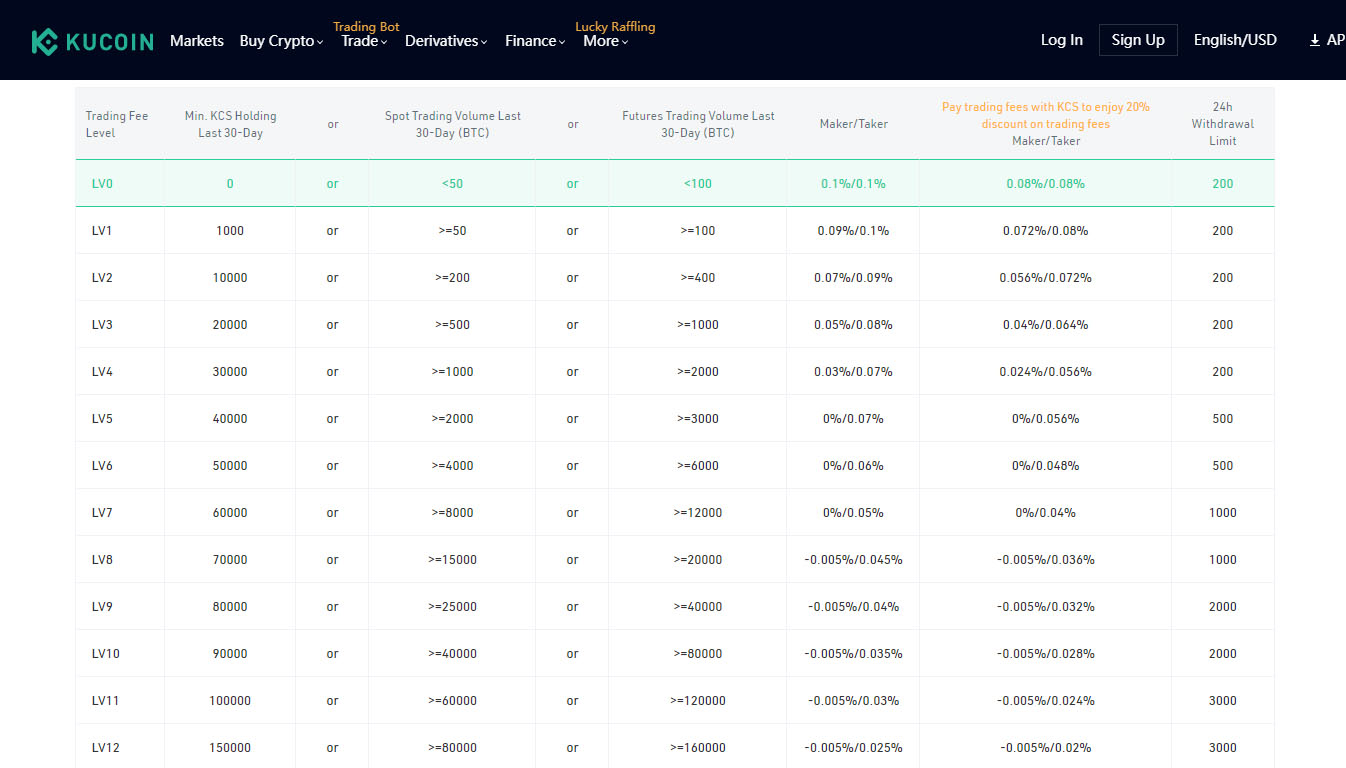Select the LV1 row label
Image resolution: width=1346 pixels, height=768 pixels.
(102, 231)
